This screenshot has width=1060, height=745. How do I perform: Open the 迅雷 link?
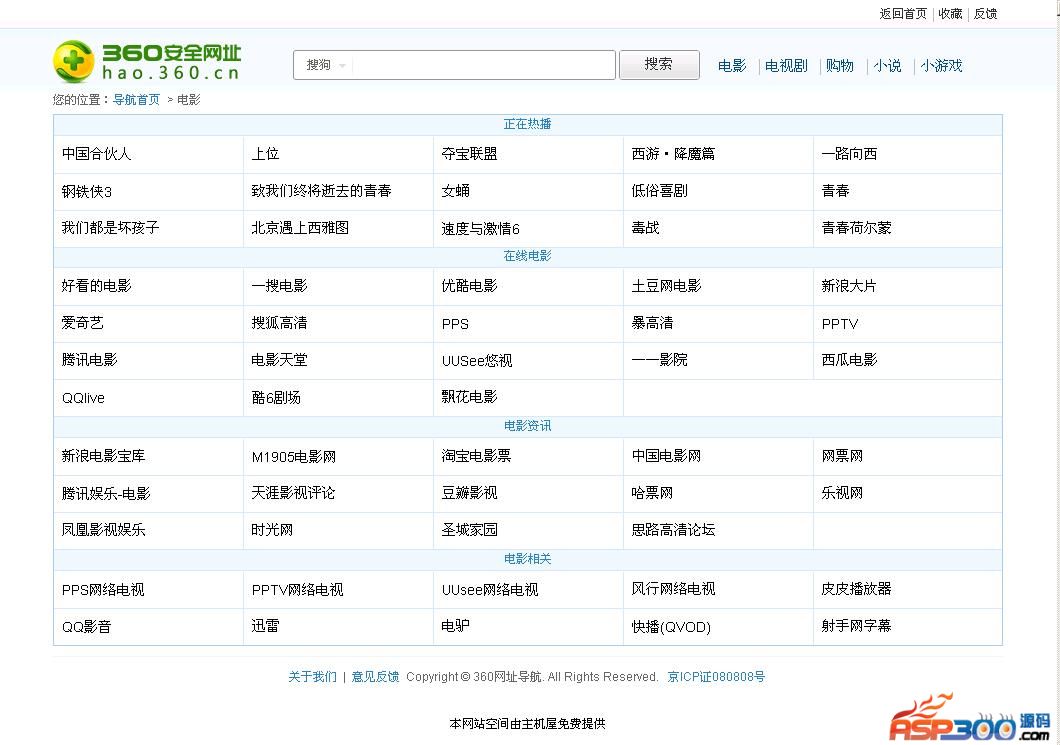pos(265,626)
